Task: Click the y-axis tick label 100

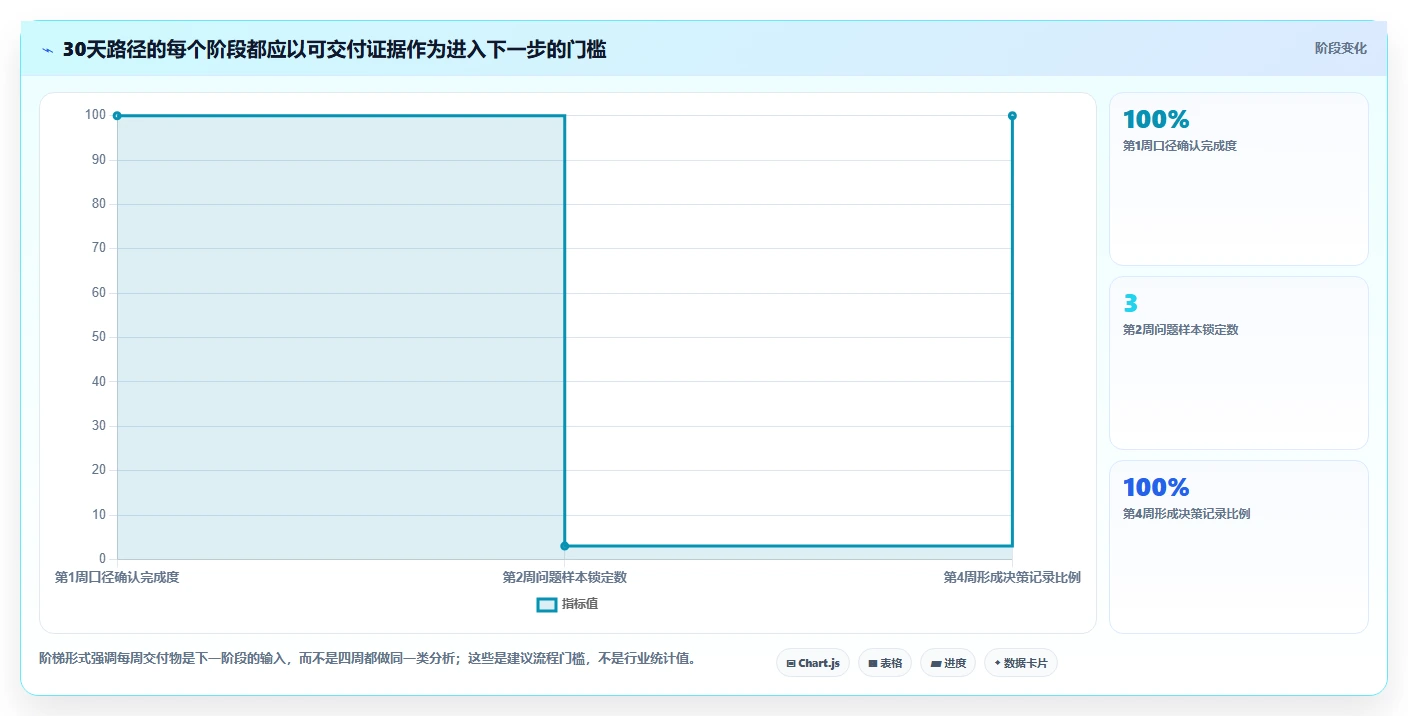Action: pos(95,115)
